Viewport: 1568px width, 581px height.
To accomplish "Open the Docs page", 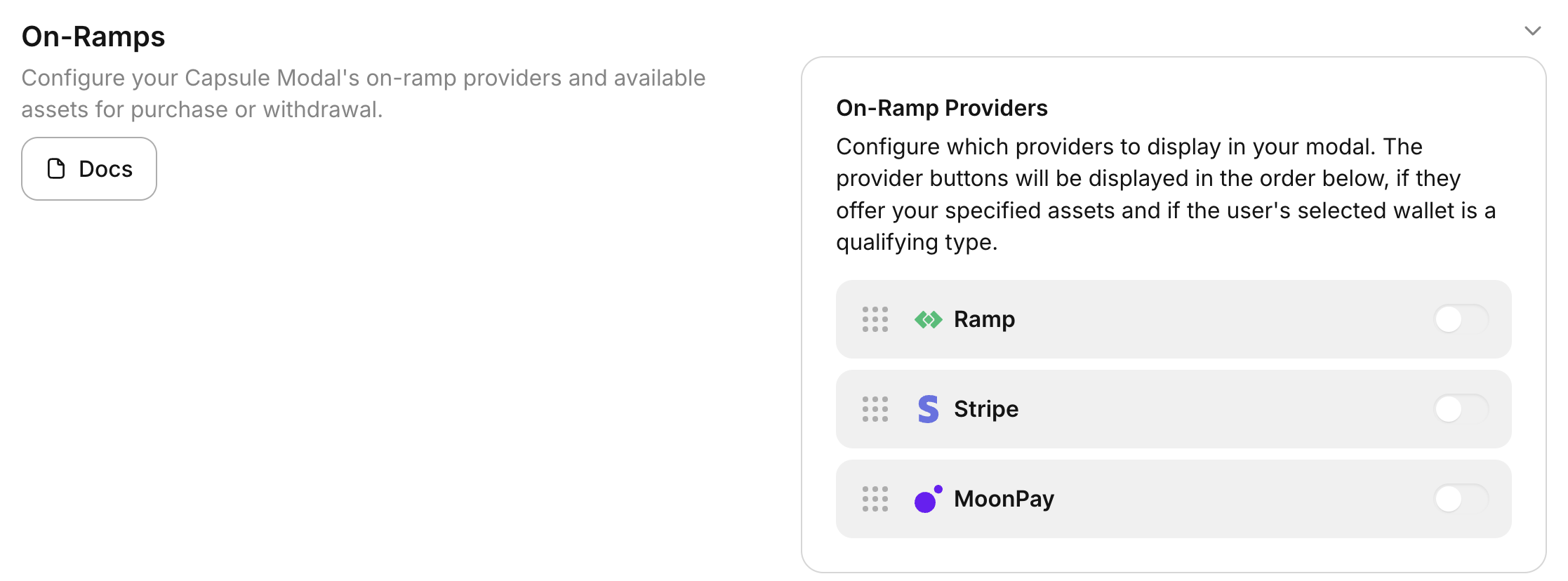I will 89,168.
